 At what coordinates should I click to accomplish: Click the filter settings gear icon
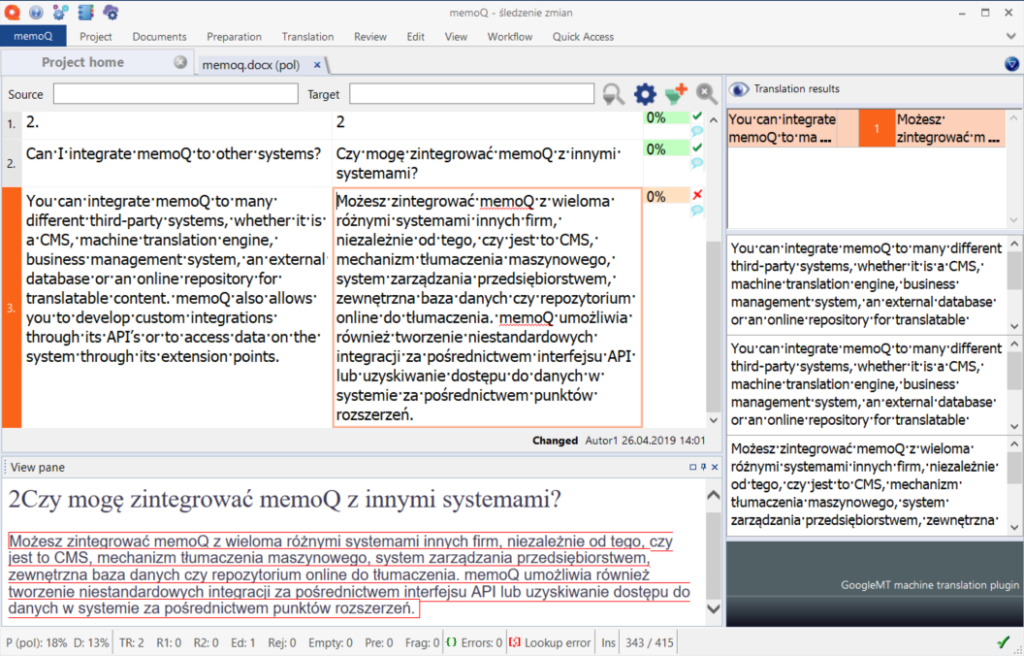tap(645, 94)
